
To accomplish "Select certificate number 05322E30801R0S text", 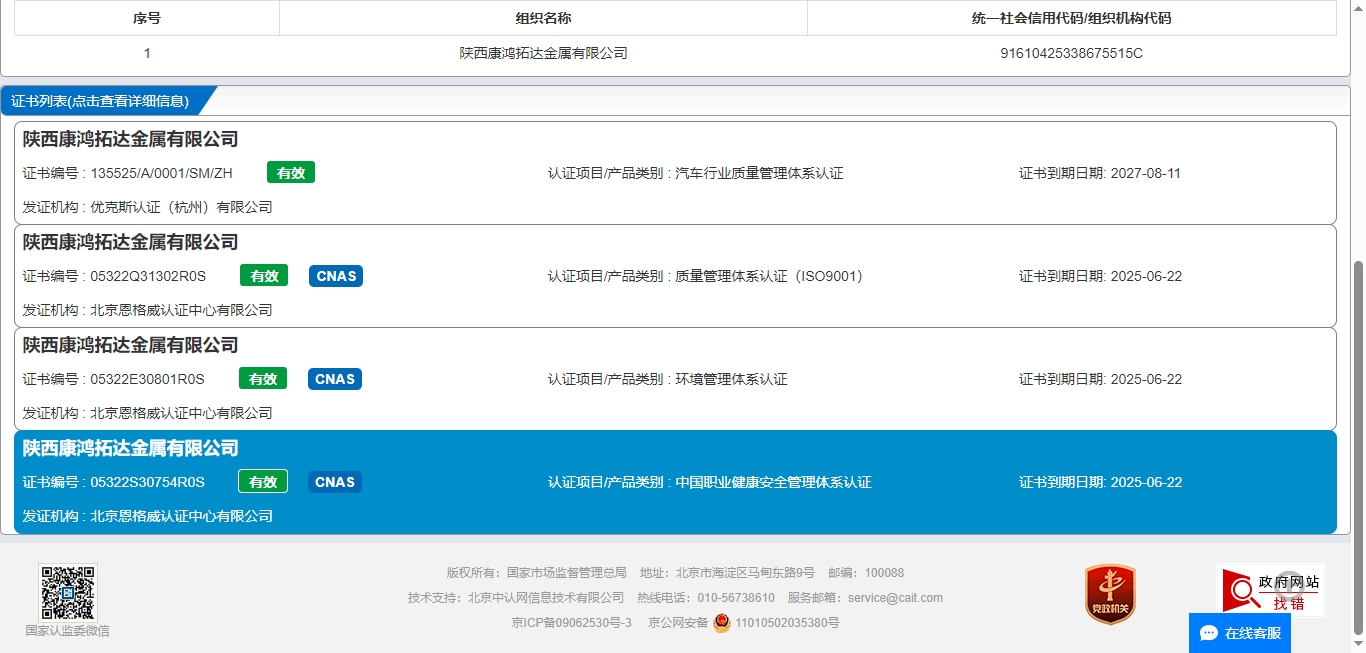I will coord(147,379).
